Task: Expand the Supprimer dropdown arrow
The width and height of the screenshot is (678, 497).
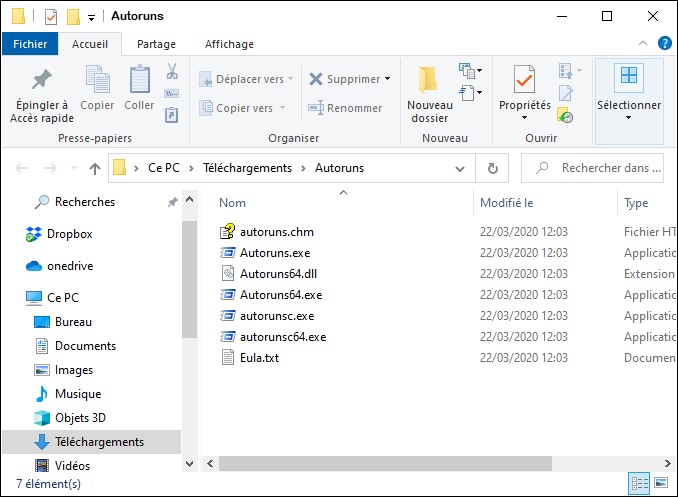Action: [387, 79]
